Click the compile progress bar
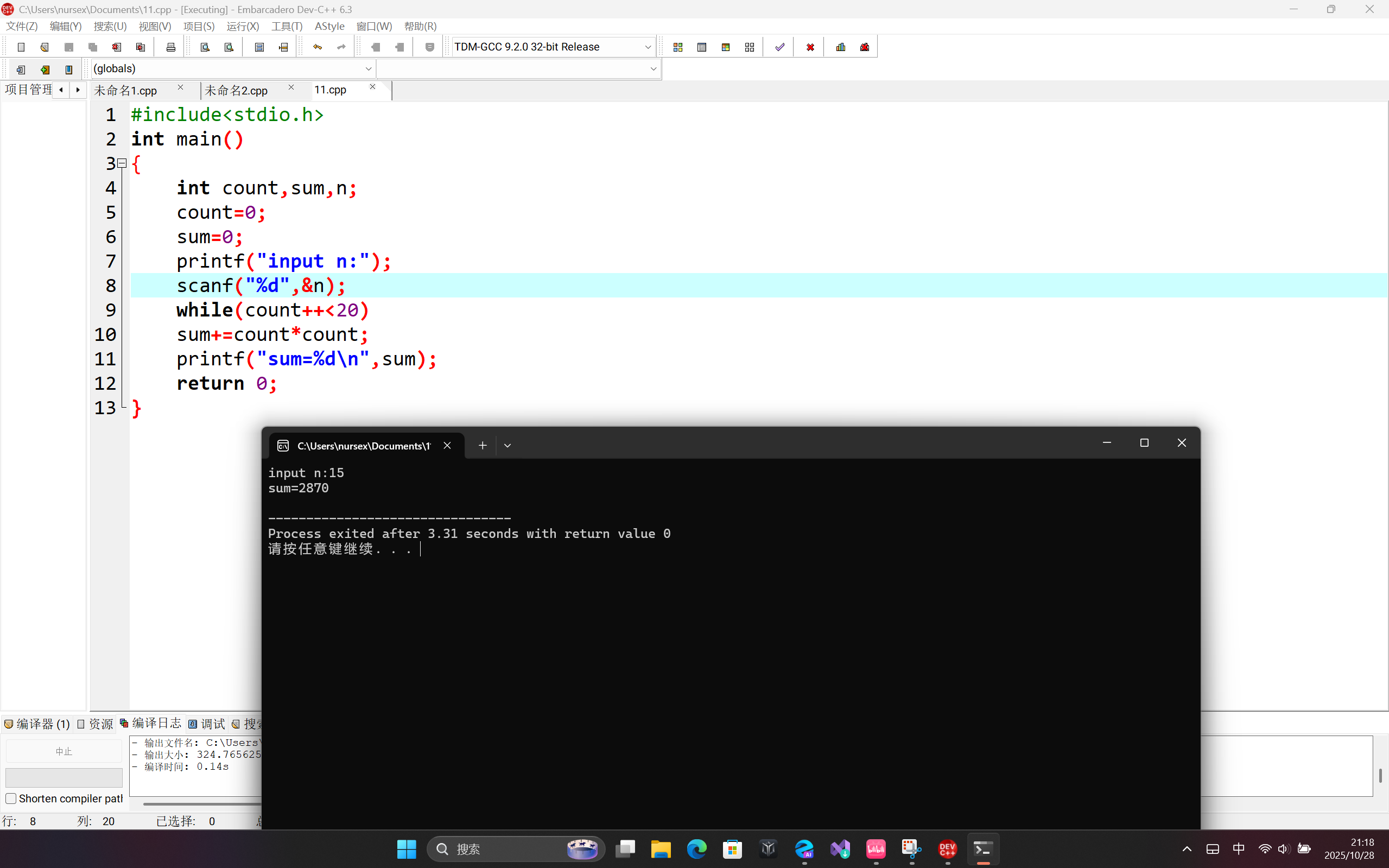Viewport: 1389px width, 868px height. [64, 778]
